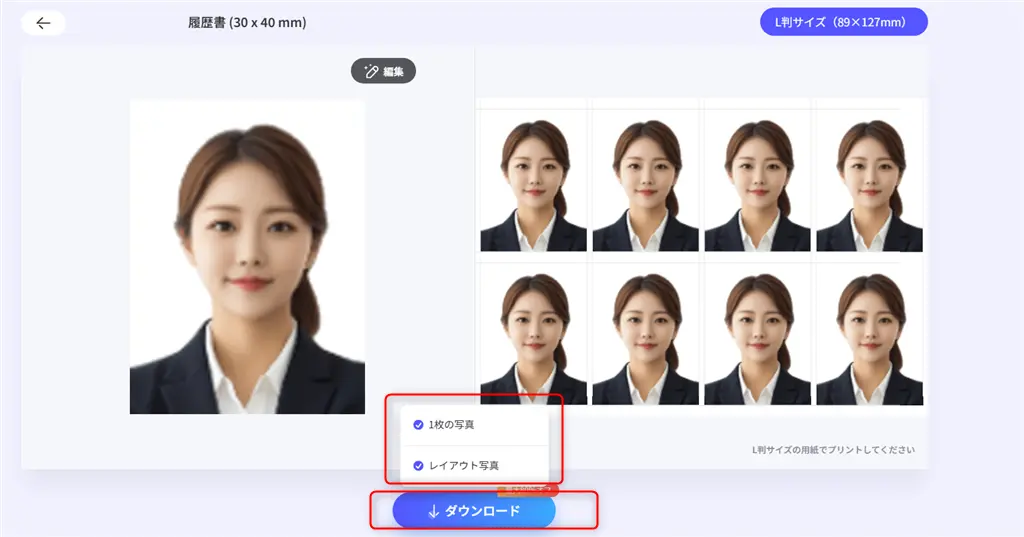Click the large ID photo preview
1024x537 pixels.
pyautogui.click(x=247, y=256)
